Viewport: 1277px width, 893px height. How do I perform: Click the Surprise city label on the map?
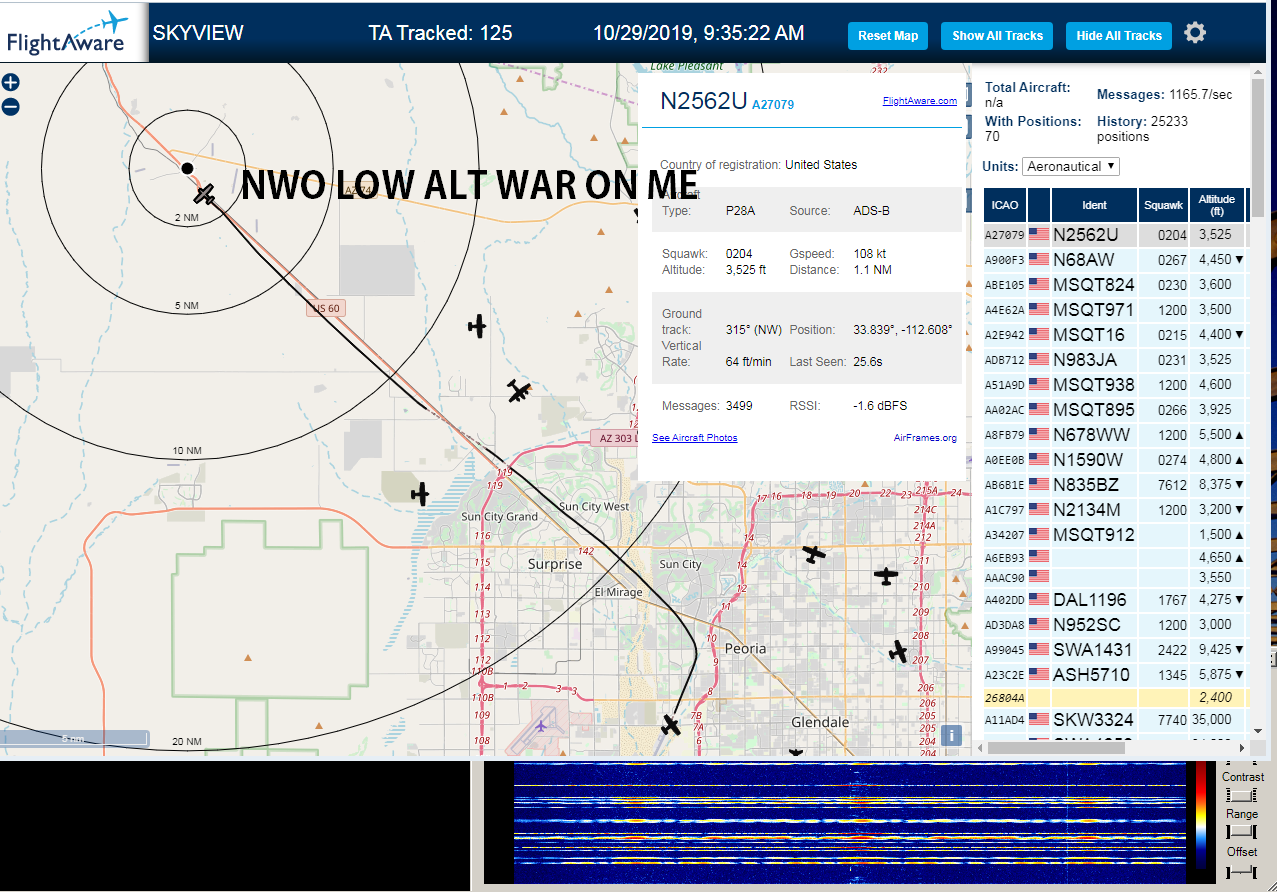[555, 564]
